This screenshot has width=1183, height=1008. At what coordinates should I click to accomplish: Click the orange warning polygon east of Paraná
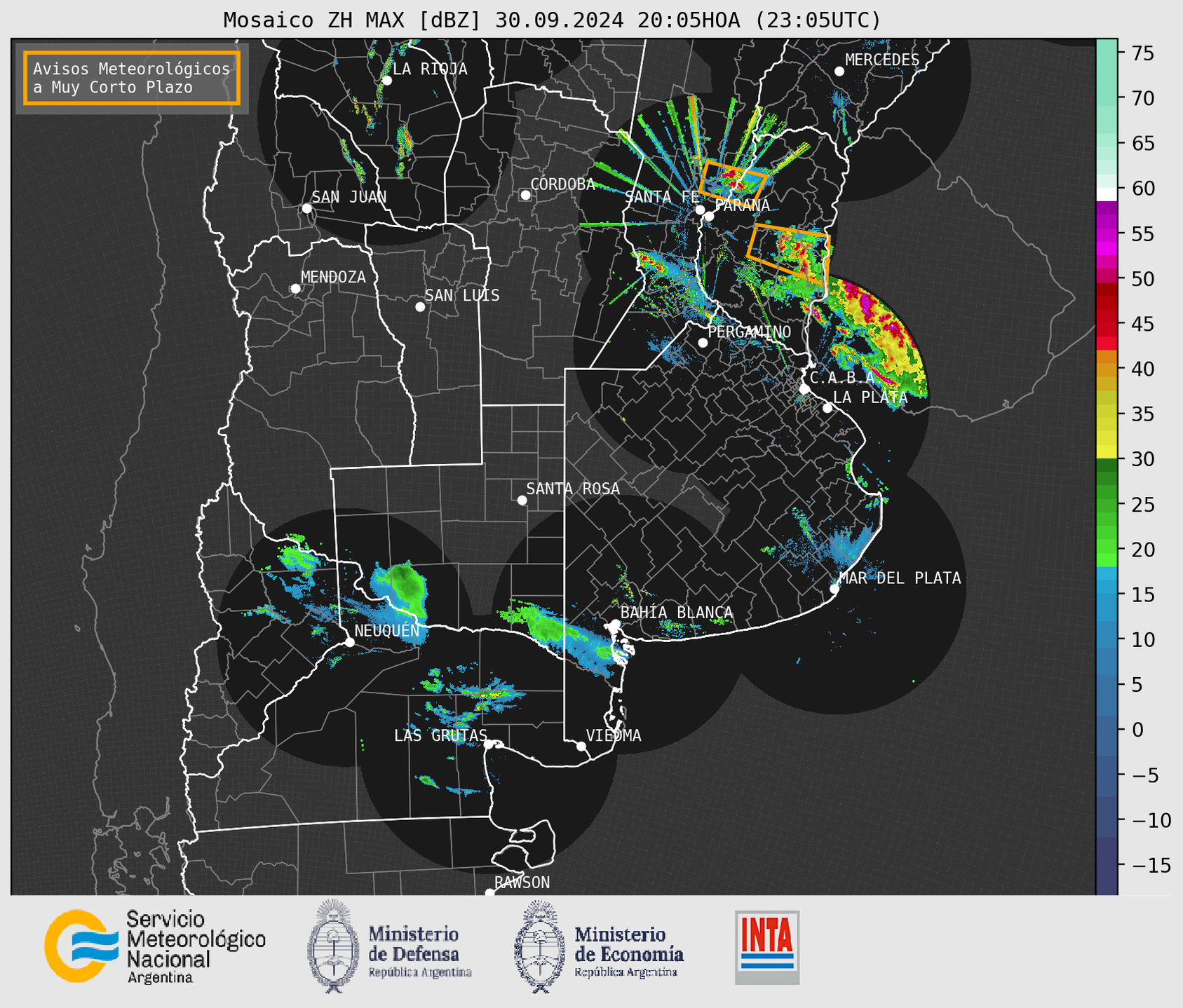(790, 252)
